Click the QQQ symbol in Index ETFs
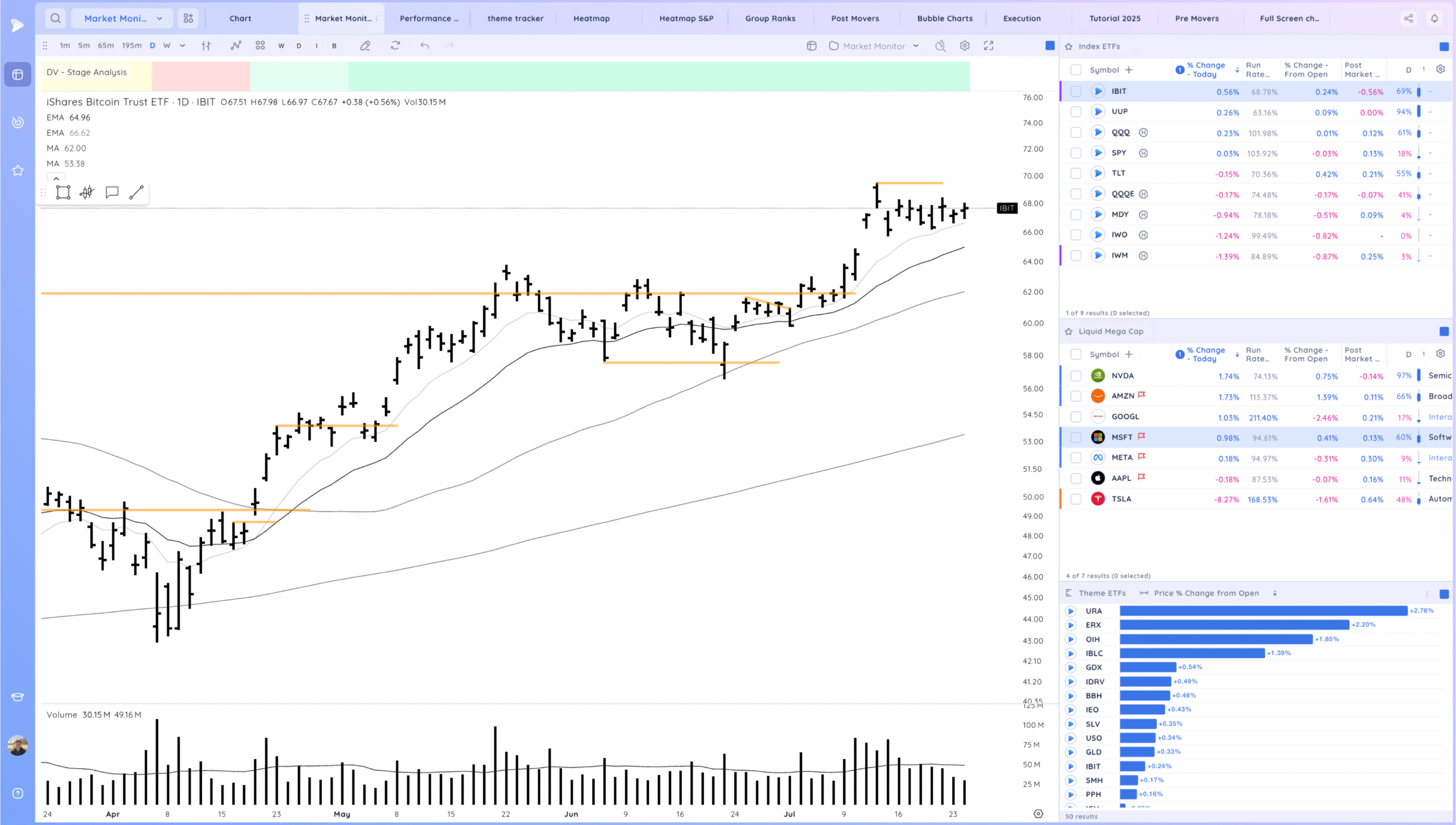 tap(1120, 133)
